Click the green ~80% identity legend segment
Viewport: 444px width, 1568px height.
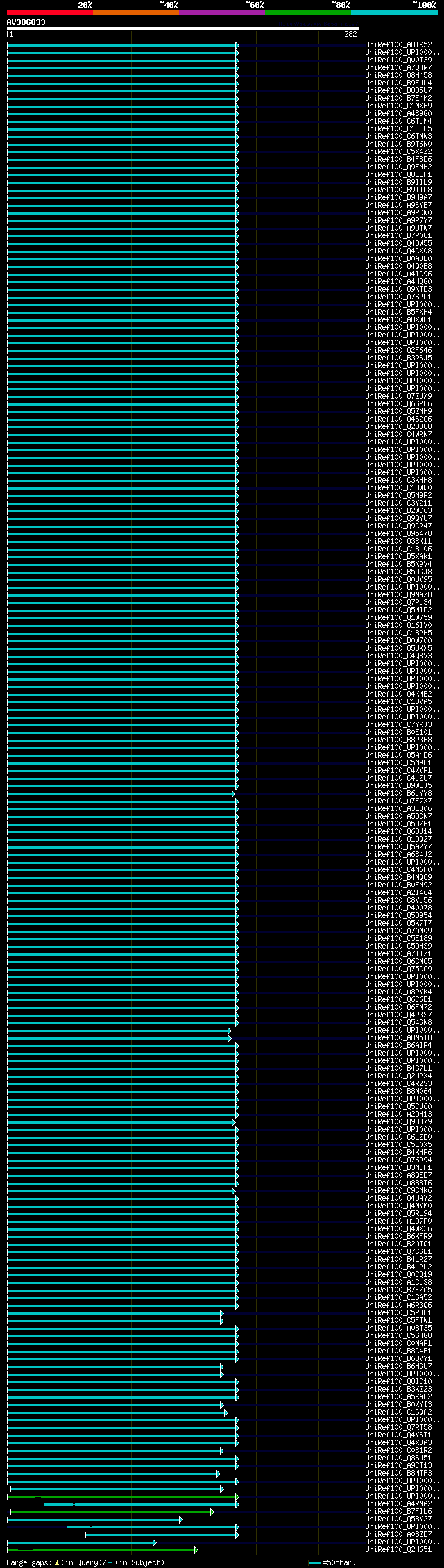308,12
